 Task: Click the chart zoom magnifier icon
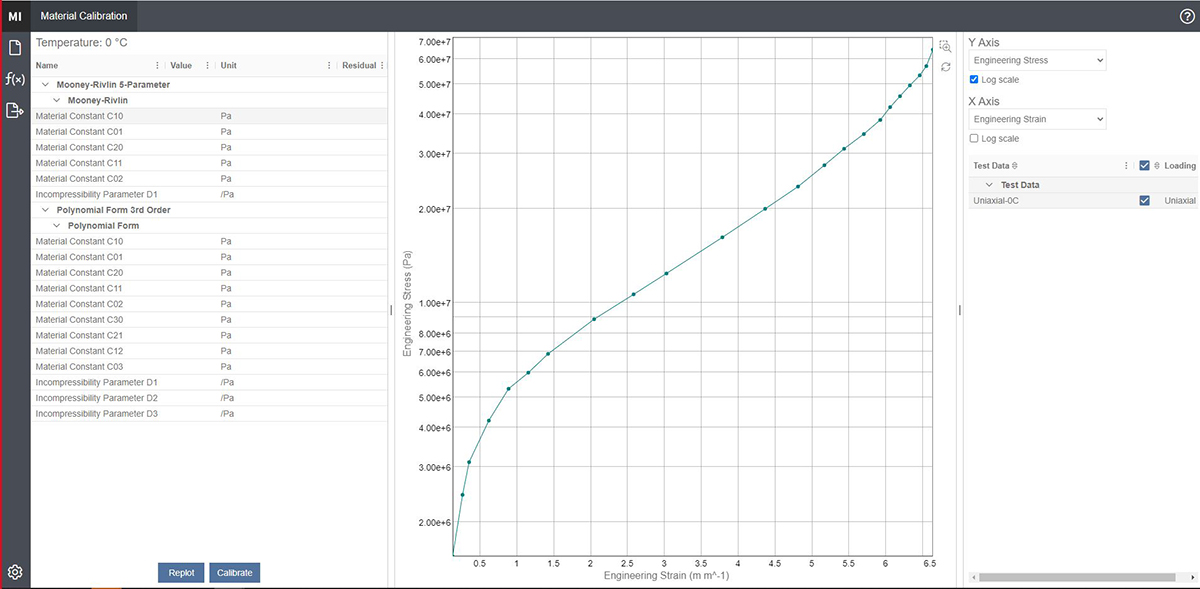tap(945, 46)
